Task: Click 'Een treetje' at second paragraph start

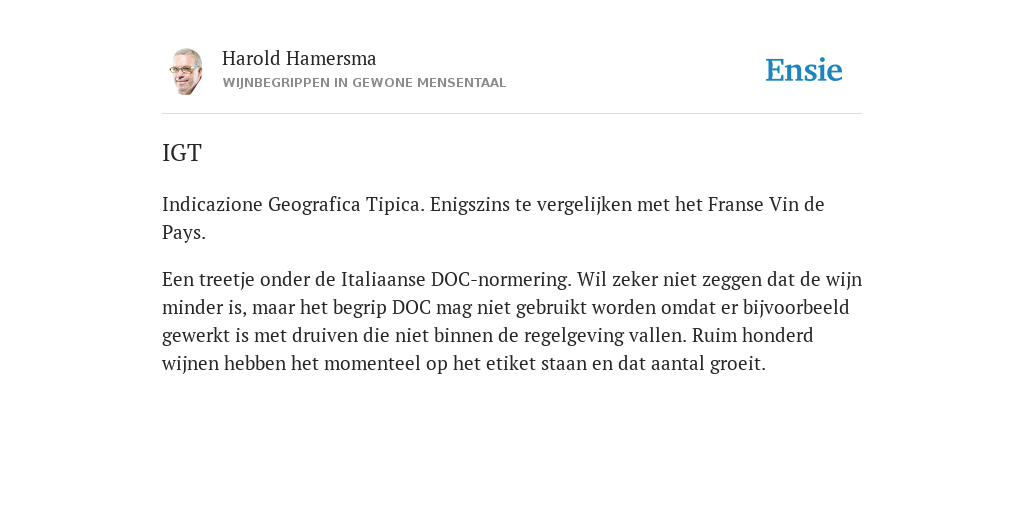Action: pos(208,280)
